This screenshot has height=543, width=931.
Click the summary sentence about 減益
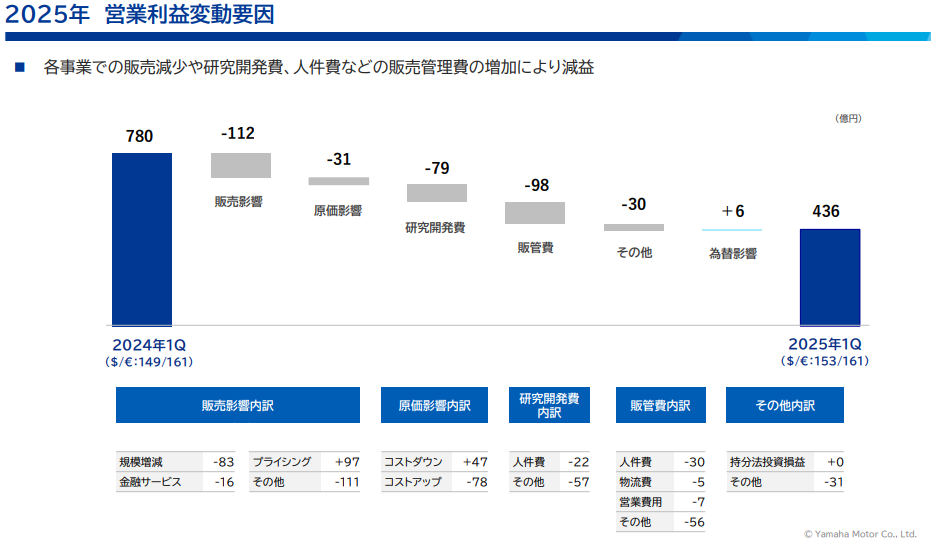click(318, 67)
